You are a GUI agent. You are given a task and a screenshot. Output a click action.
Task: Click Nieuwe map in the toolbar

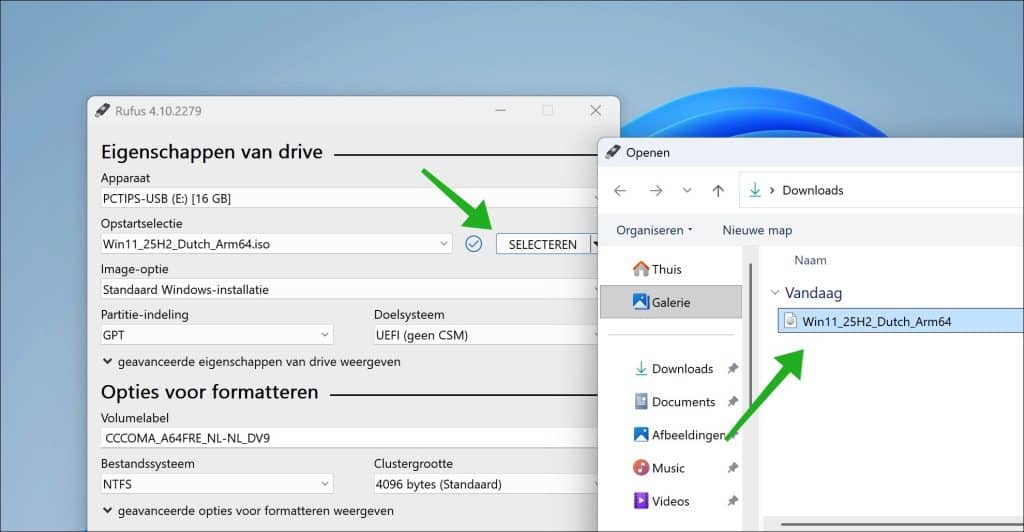[757, 230]
